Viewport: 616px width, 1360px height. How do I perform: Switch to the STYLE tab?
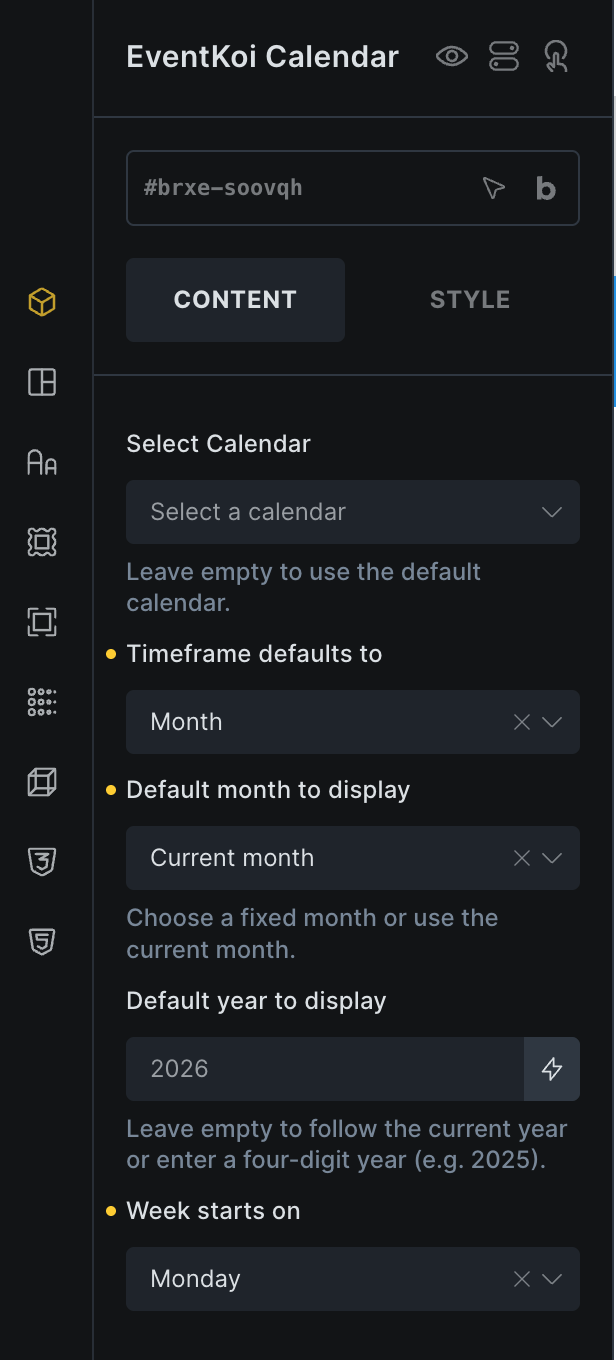click(x=470, y=300)
